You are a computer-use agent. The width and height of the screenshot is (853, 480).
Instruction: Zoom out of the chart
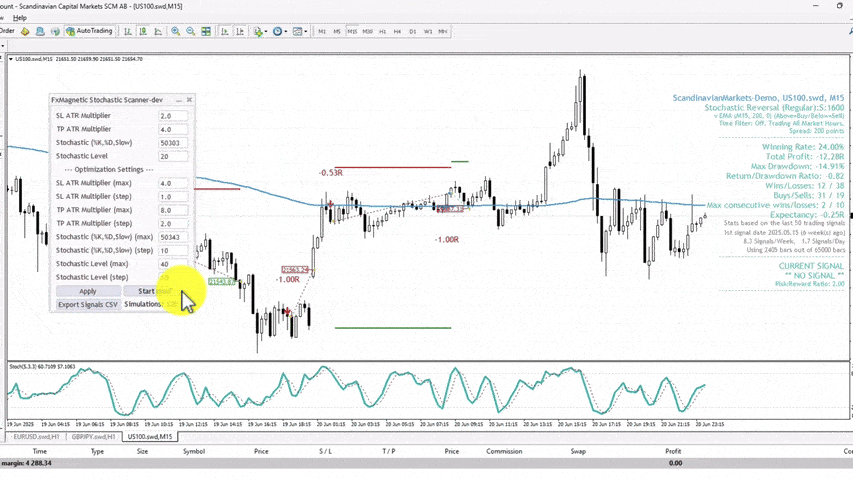[x=190, y=32]
